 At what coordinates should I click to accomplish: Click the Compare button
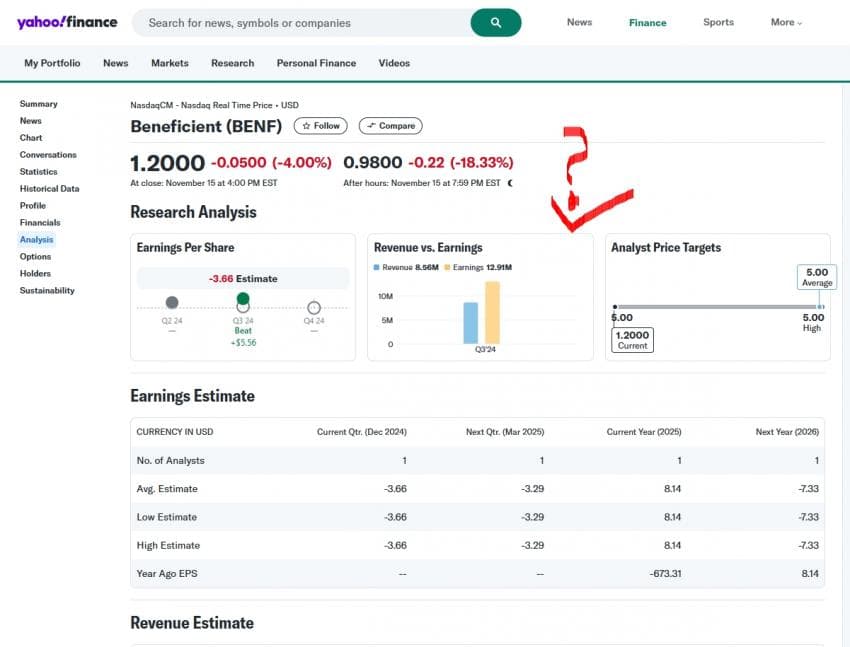click(x=390, y=126)
